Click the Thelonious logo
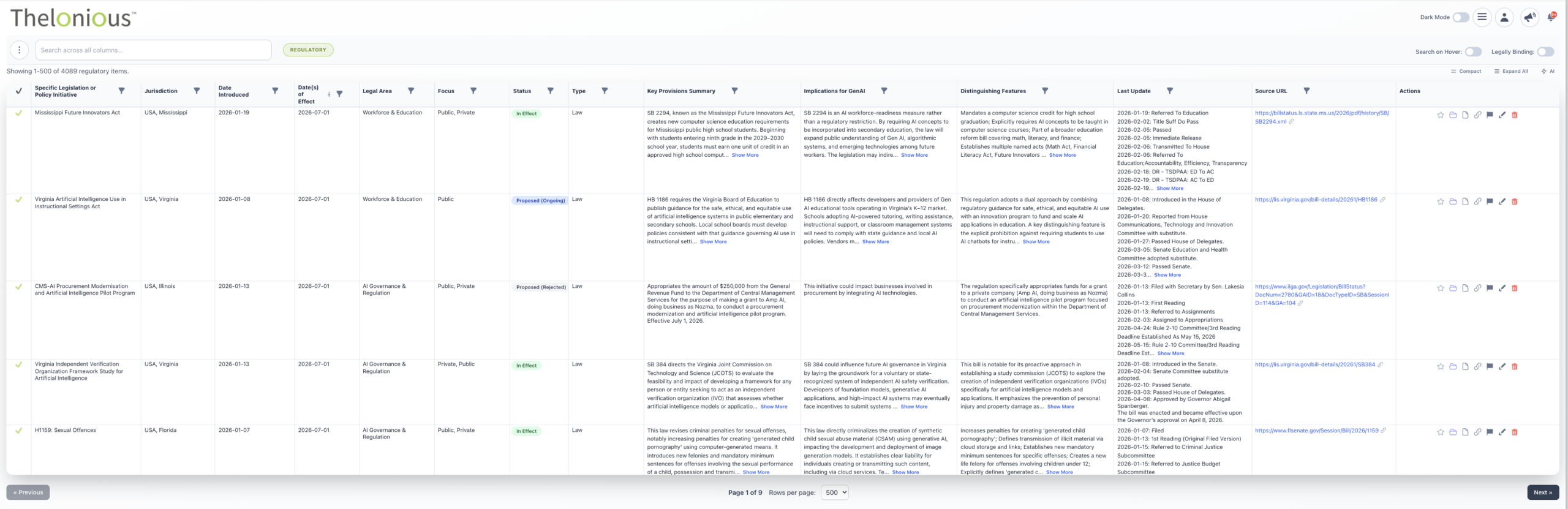Screen dimensions: 1568x509 [73, 18]
